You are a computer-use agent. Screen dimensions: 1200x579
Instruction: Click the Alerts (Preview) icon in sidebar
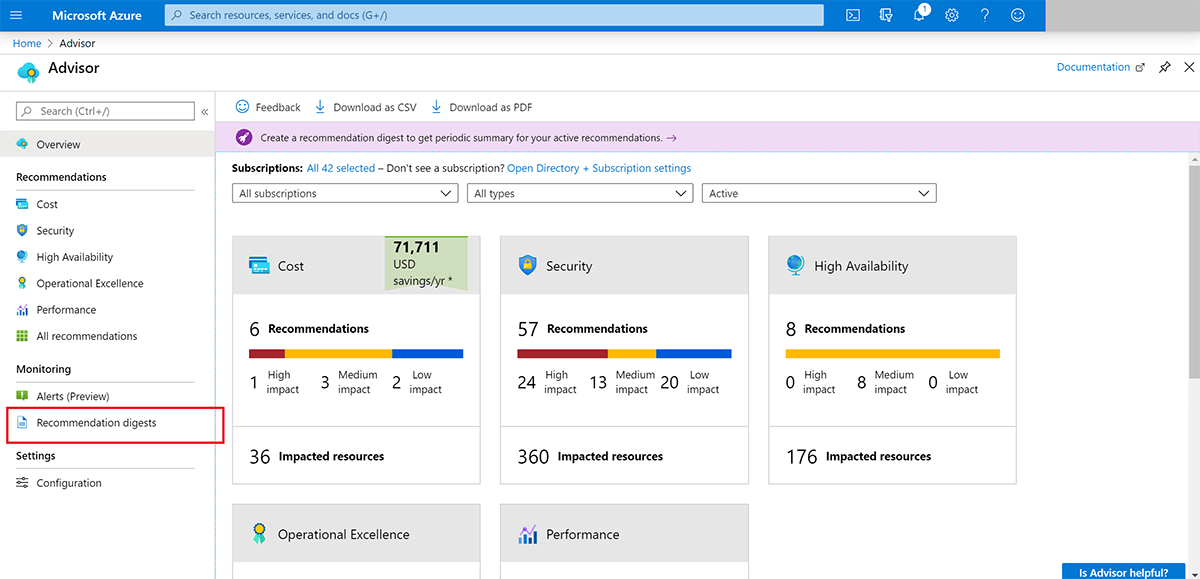point(23,396)
